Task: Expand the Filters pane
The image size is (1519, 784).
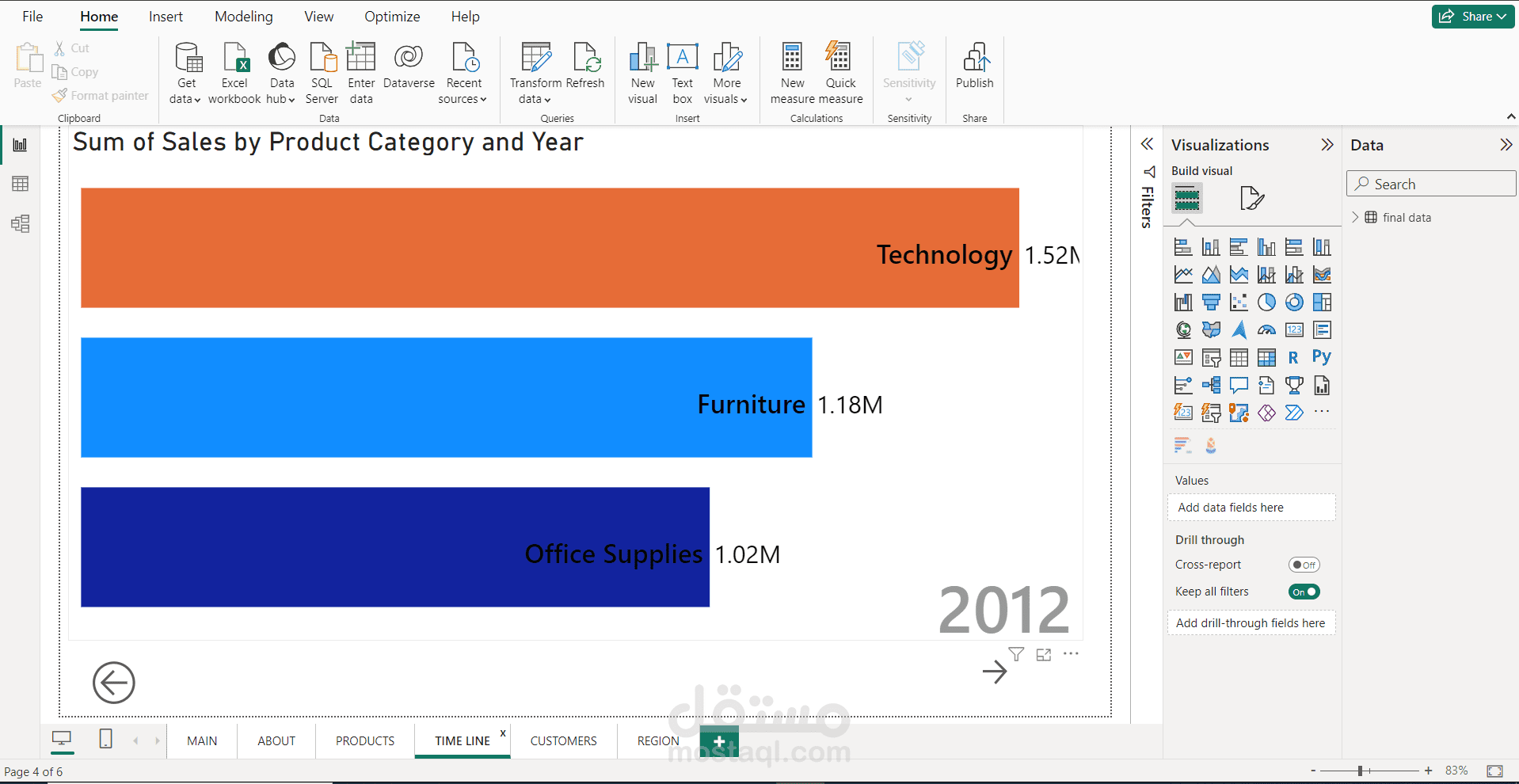Action: pyautogui.click(x=1147, y=144)
